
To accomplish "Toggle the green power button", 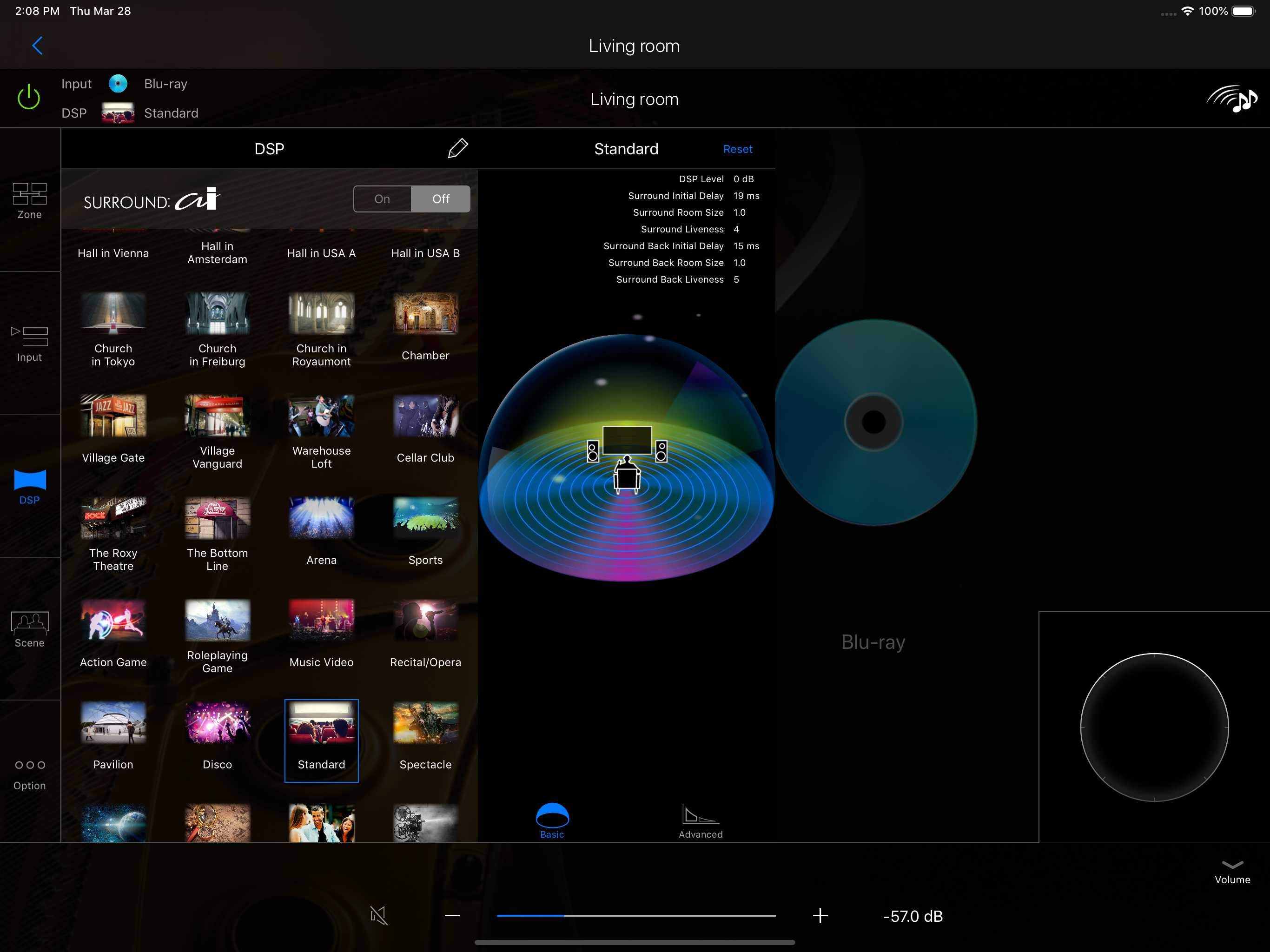I will click(x=29, y=98).
